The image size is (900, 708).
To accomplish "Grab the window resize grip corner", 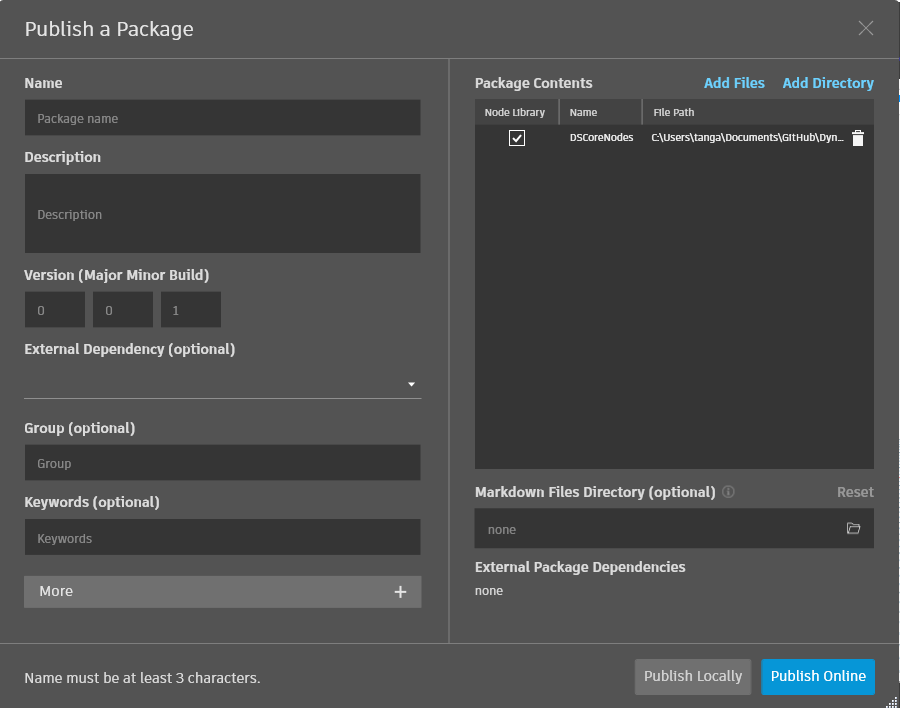I will [892, 702].
